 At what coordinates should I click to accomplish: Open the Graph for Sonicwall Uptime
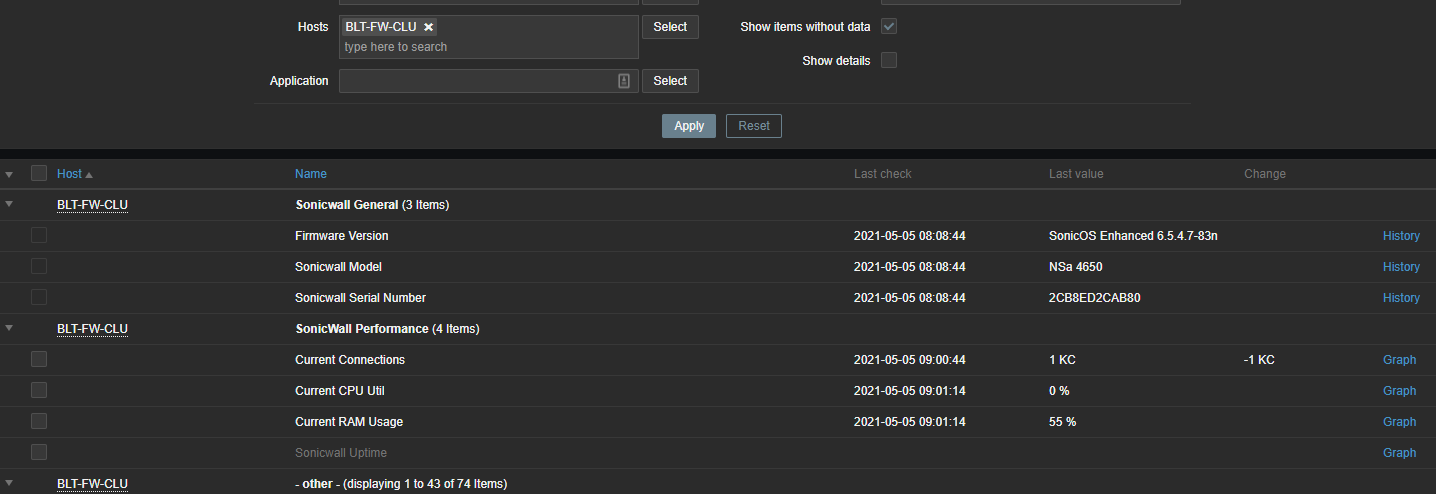point(1399,453)
